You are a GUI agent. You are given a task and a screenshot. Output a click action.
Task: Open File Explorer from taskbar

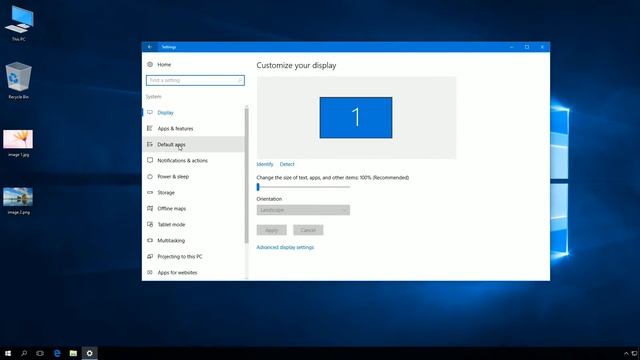click(73, 353)
